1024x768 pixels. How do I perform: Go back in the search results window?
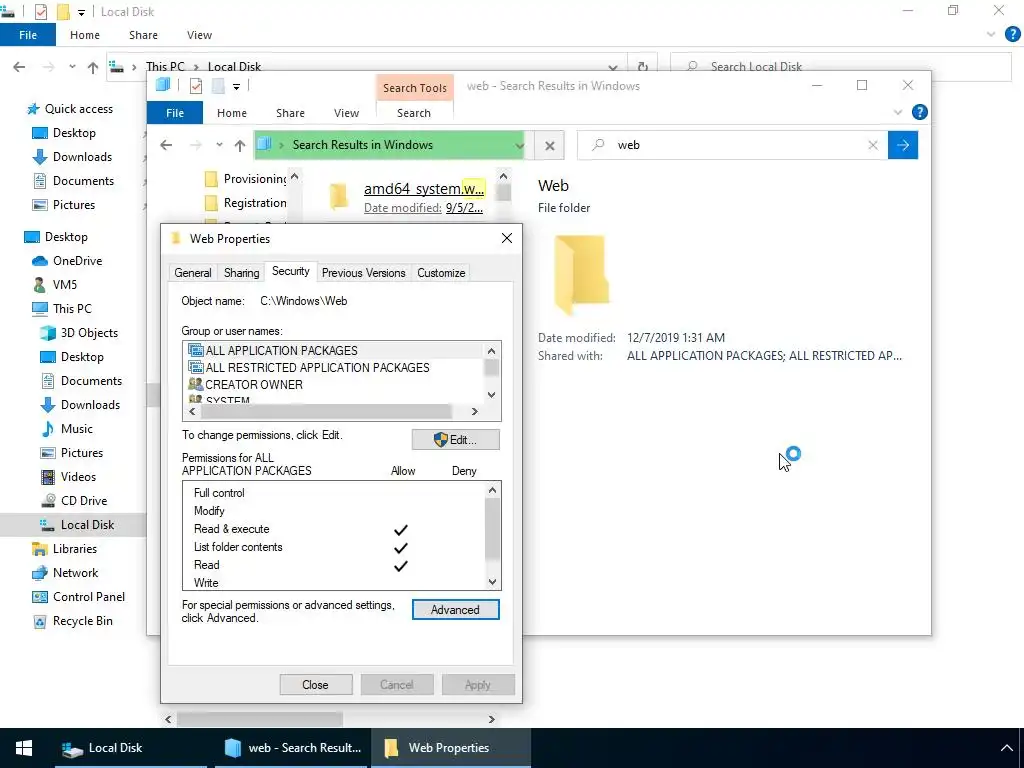pyautogui.click(x=167, y=145)
